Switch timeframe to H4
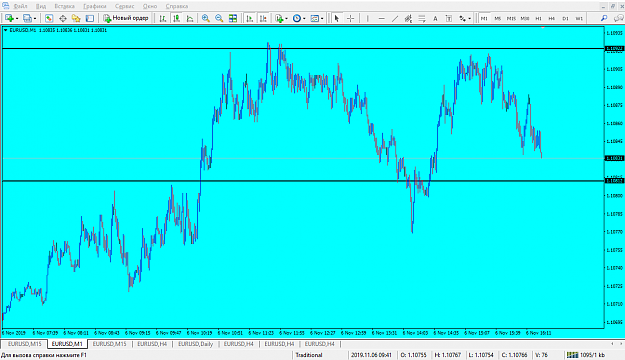This screenshot has height=360, width=625. pos(552,18)
